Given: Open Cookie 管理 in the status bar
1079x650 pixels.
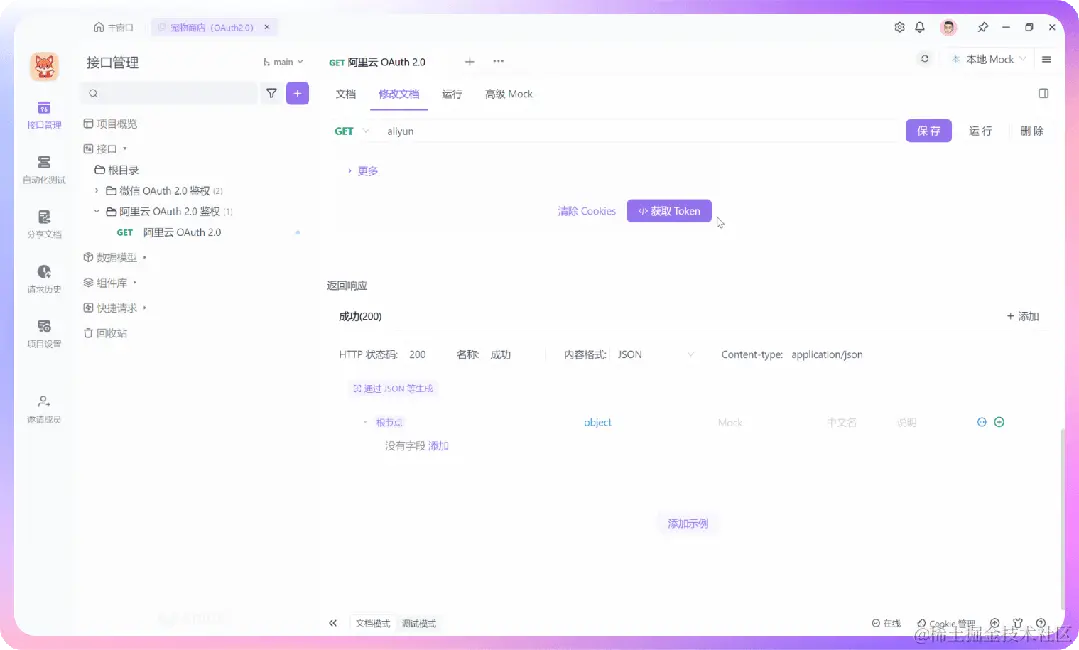Looking at the screenshot, I should [944, 622].
